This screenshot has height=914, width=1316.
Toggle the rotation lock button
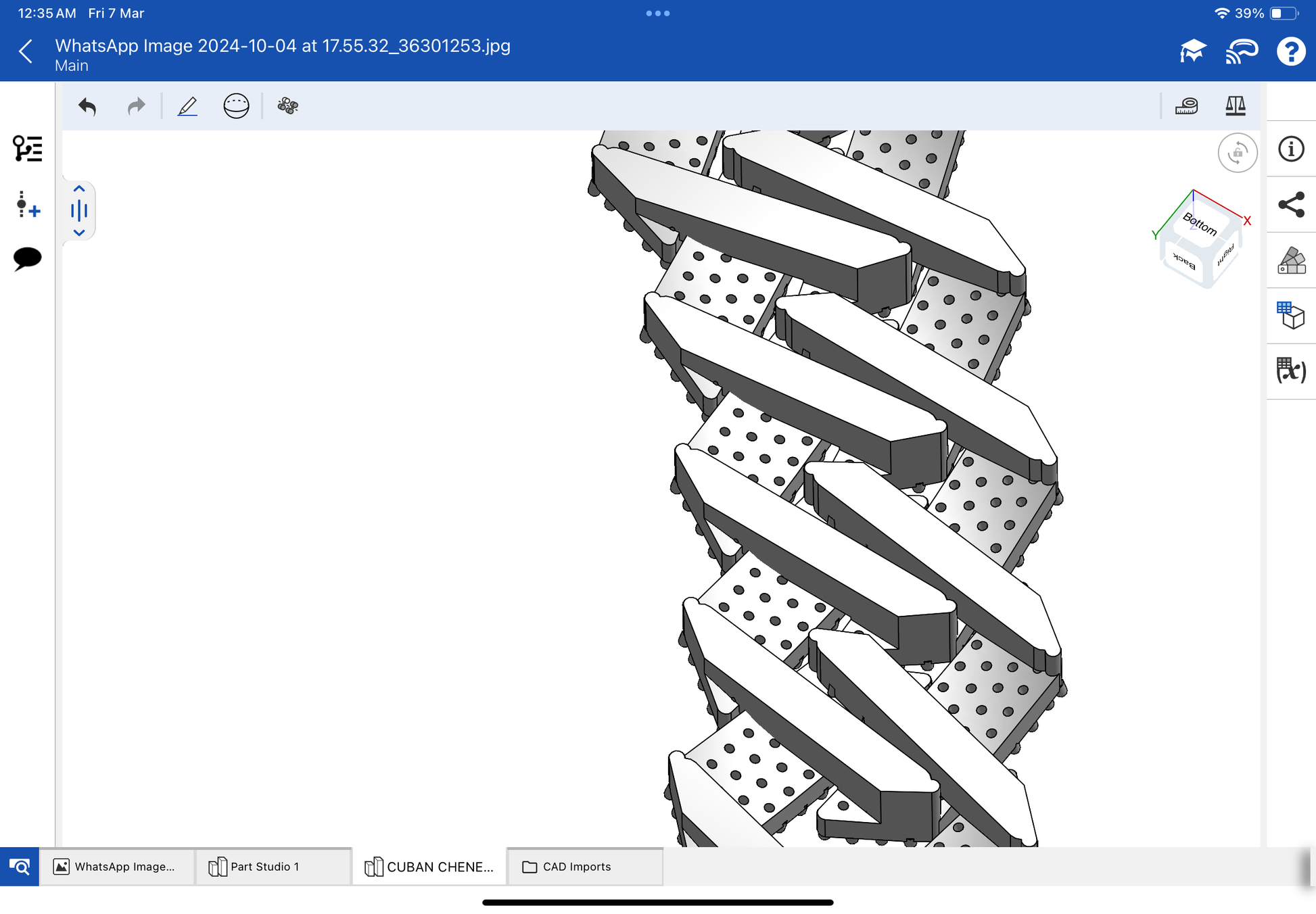click(x=1237, y=153)
